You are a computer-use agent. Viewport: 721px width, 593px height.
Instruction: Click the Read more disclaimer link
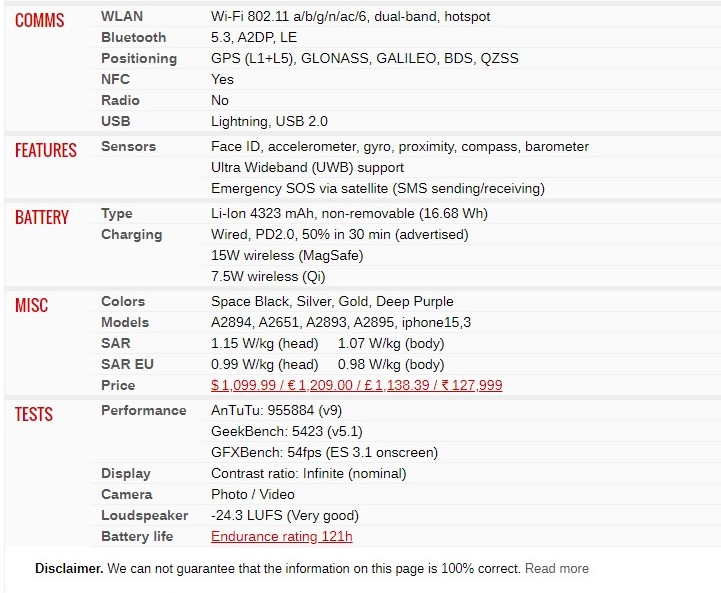[x=556, y=569]
